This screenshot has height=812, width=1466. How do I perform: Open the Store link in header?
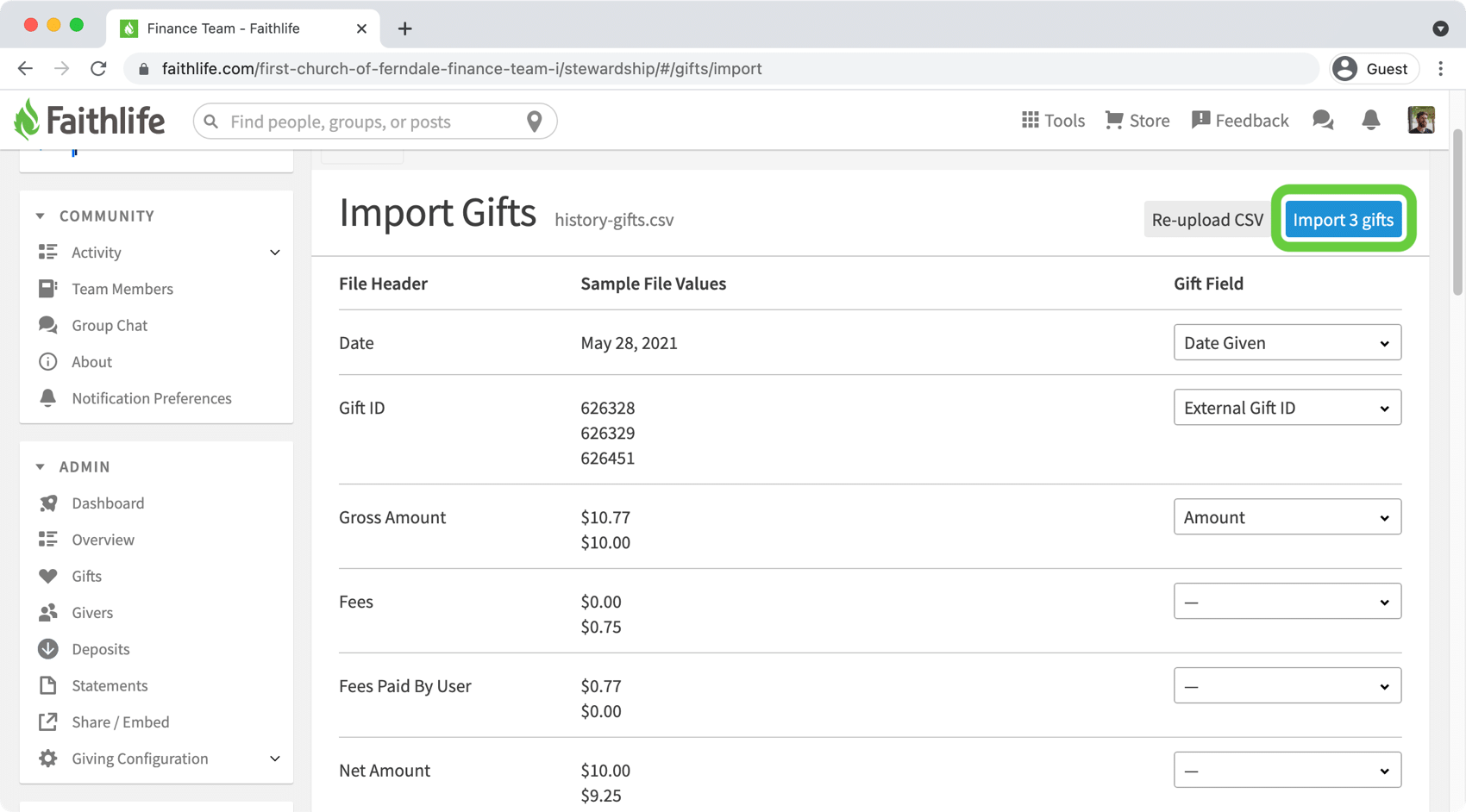(1137, 120)
